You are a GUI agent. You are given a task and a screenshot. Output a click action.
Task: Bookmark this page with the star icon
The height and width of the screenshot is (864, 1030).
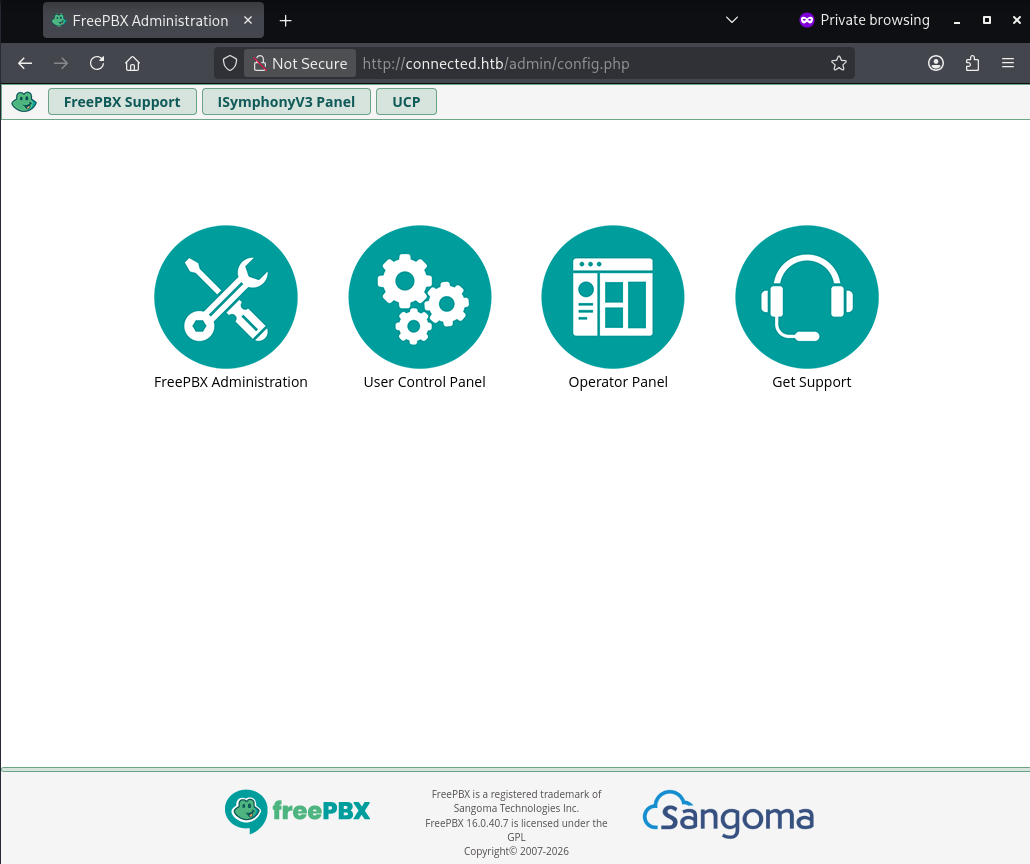click(839, 63)
